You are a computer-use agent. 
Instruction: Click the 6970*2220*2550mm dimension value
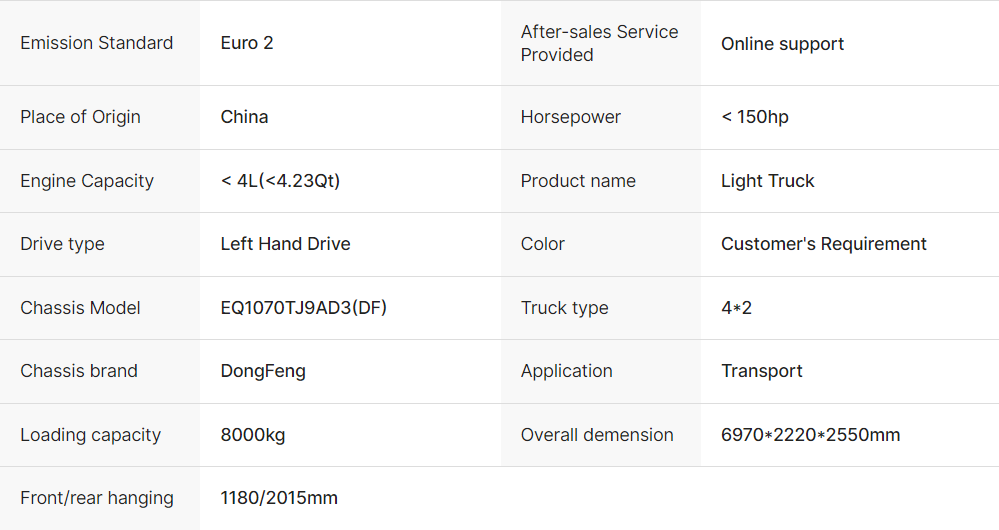pyautogui.click(x=810, y=435)
